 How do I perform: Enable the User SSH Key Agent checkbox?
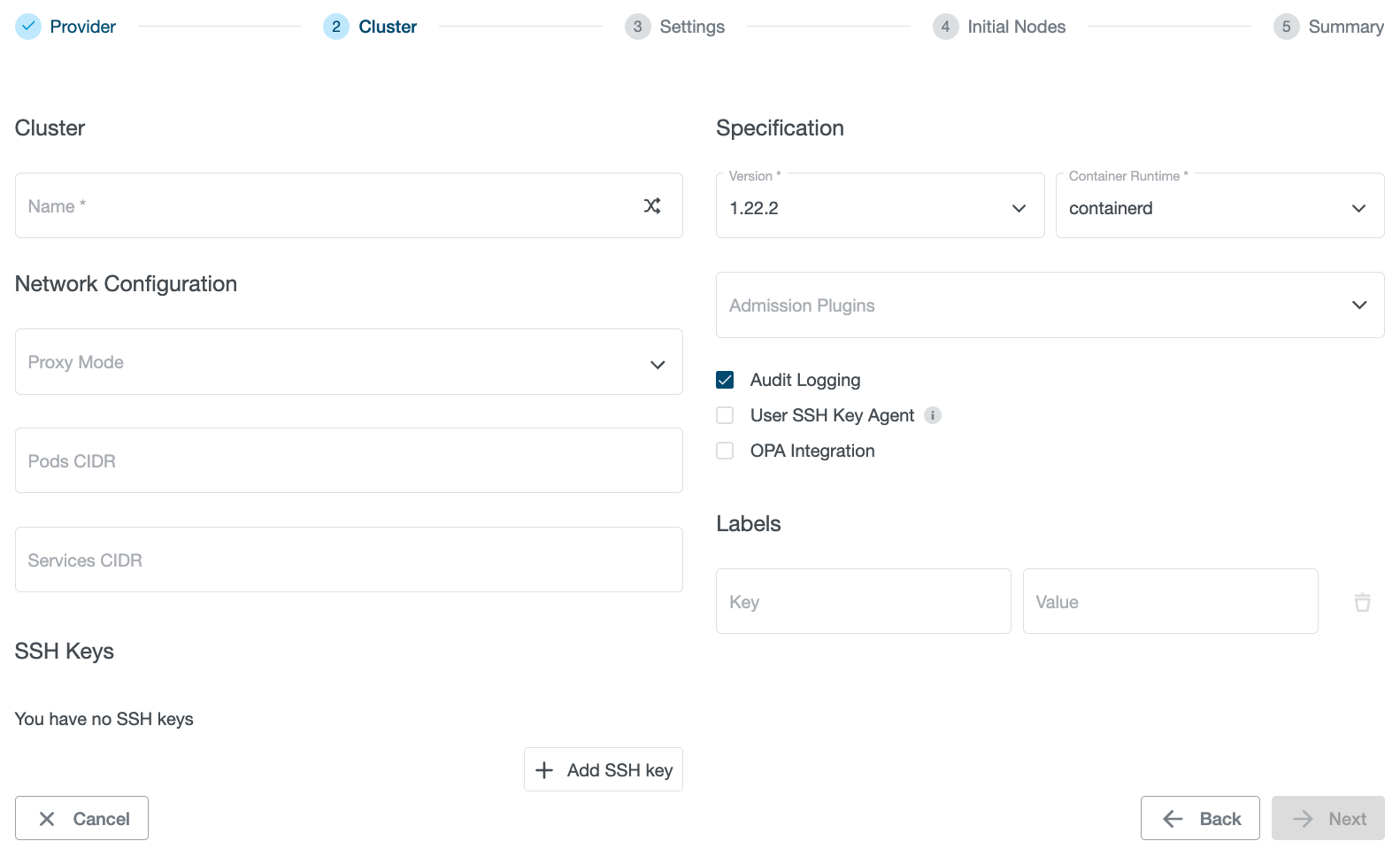click(x=725, y=415)
